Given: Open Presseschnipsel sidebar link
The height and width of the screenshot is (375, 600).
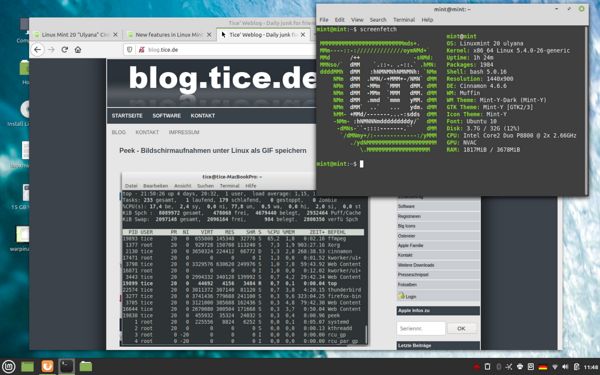Looking at the screenshot, I should pos(438,274).
